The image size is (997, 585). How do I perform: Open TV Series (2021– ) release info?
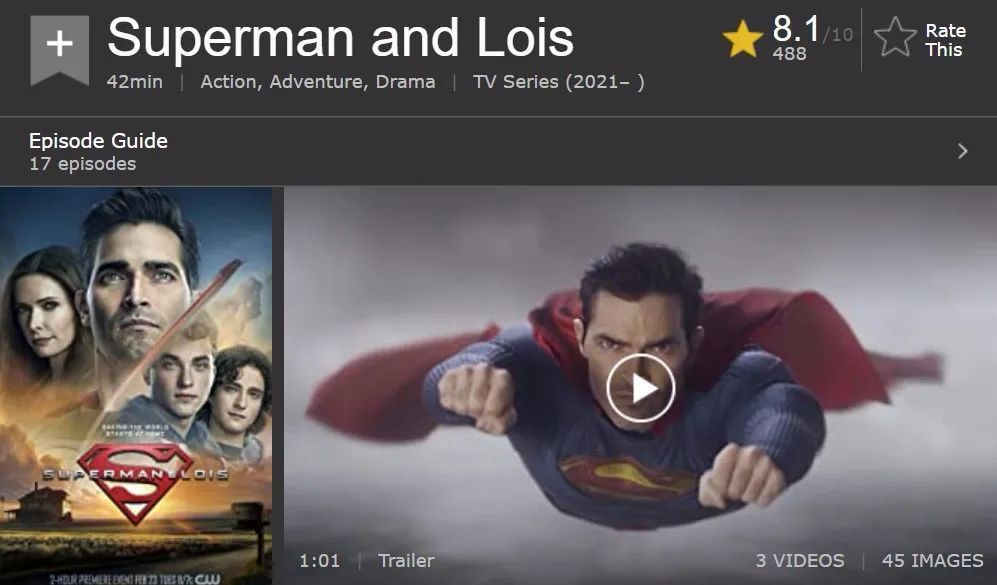[558, 82]
